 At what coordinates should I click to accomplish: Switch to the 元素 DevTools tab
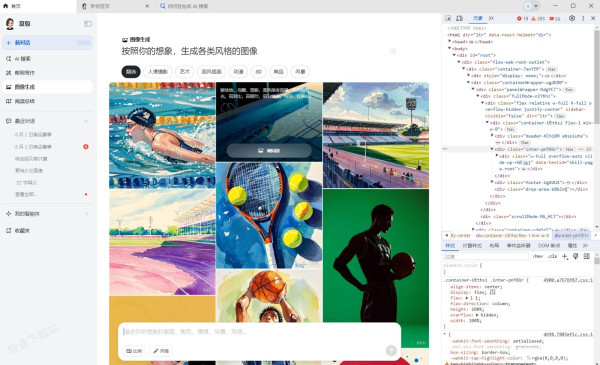[478, 18]
